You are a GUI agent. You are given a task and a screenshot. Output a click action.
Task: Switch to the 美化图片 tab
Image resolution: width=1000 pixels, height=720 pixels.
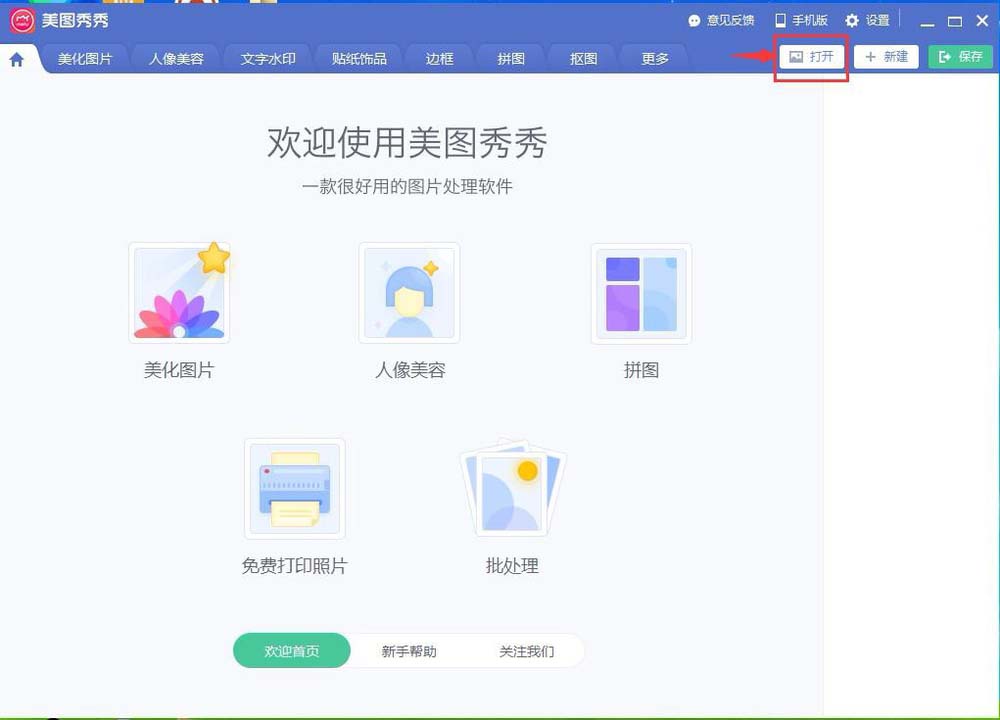[85, 59]
